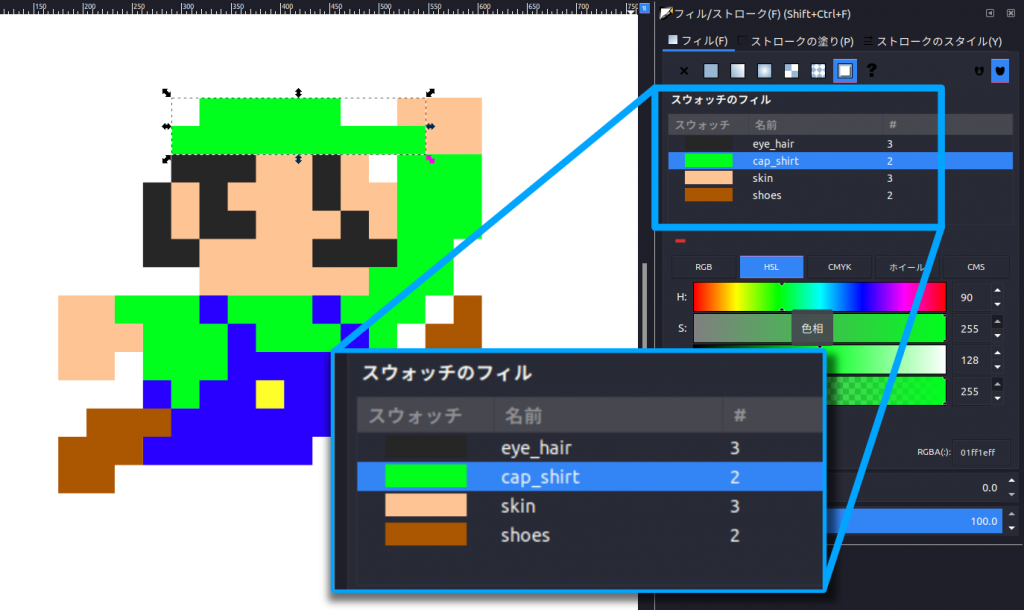Select the eye_hair swatch row

(x=840, y=144)
